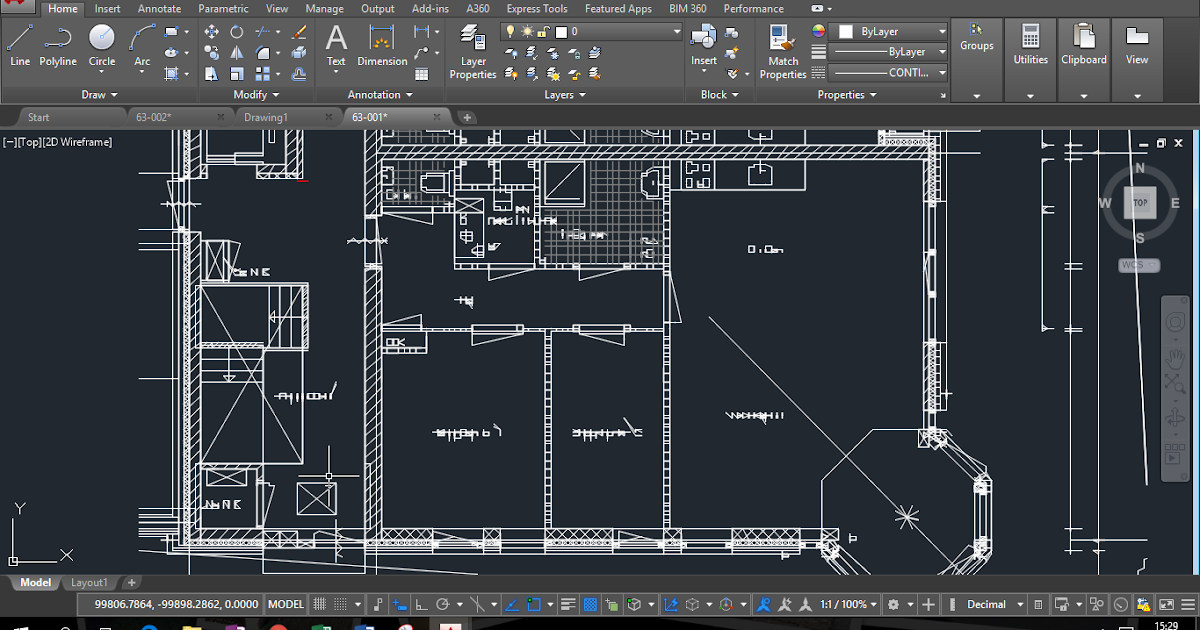The image size is (1200, 630).
Task: Select the Arc tool
Action: [x=140, y=41]
